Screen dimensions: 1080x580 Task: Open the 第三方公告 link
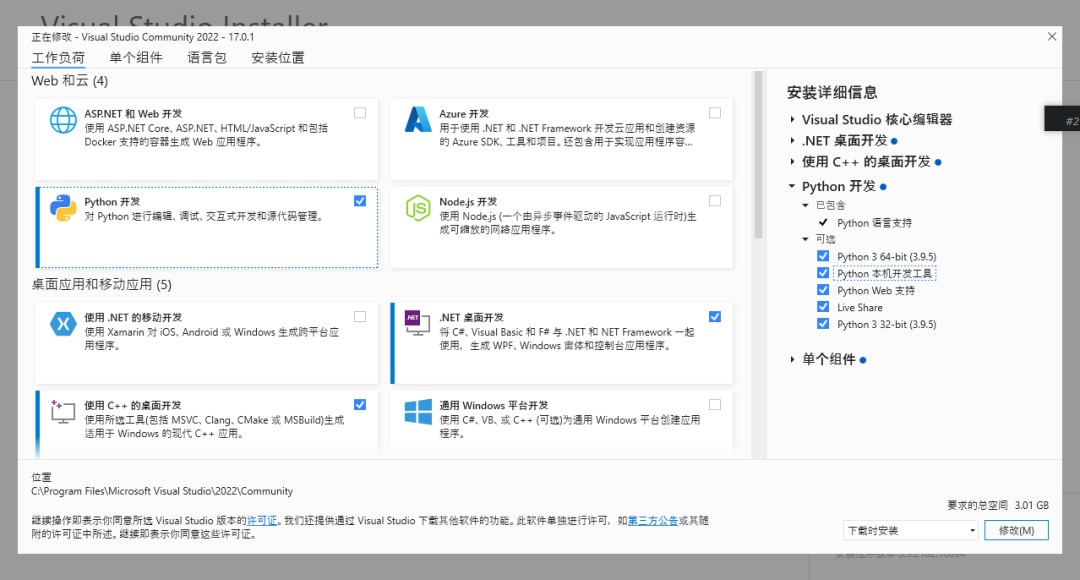653,521
